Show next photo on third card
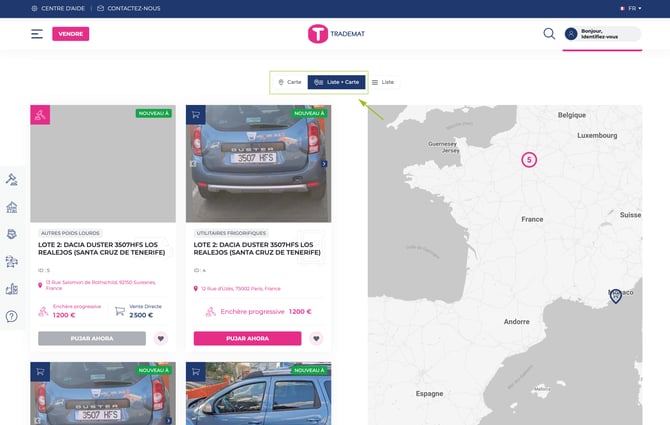 (169, 421)
